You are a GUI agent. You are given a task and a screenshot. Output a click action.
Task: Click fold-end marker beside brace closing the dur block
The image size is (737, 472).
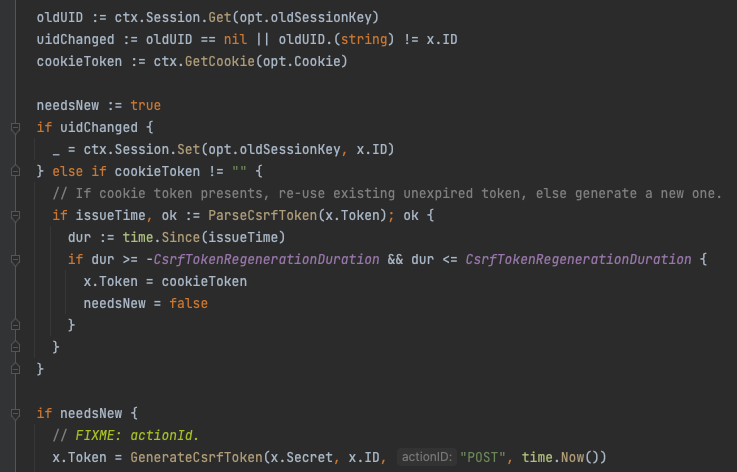pos(16,325)
